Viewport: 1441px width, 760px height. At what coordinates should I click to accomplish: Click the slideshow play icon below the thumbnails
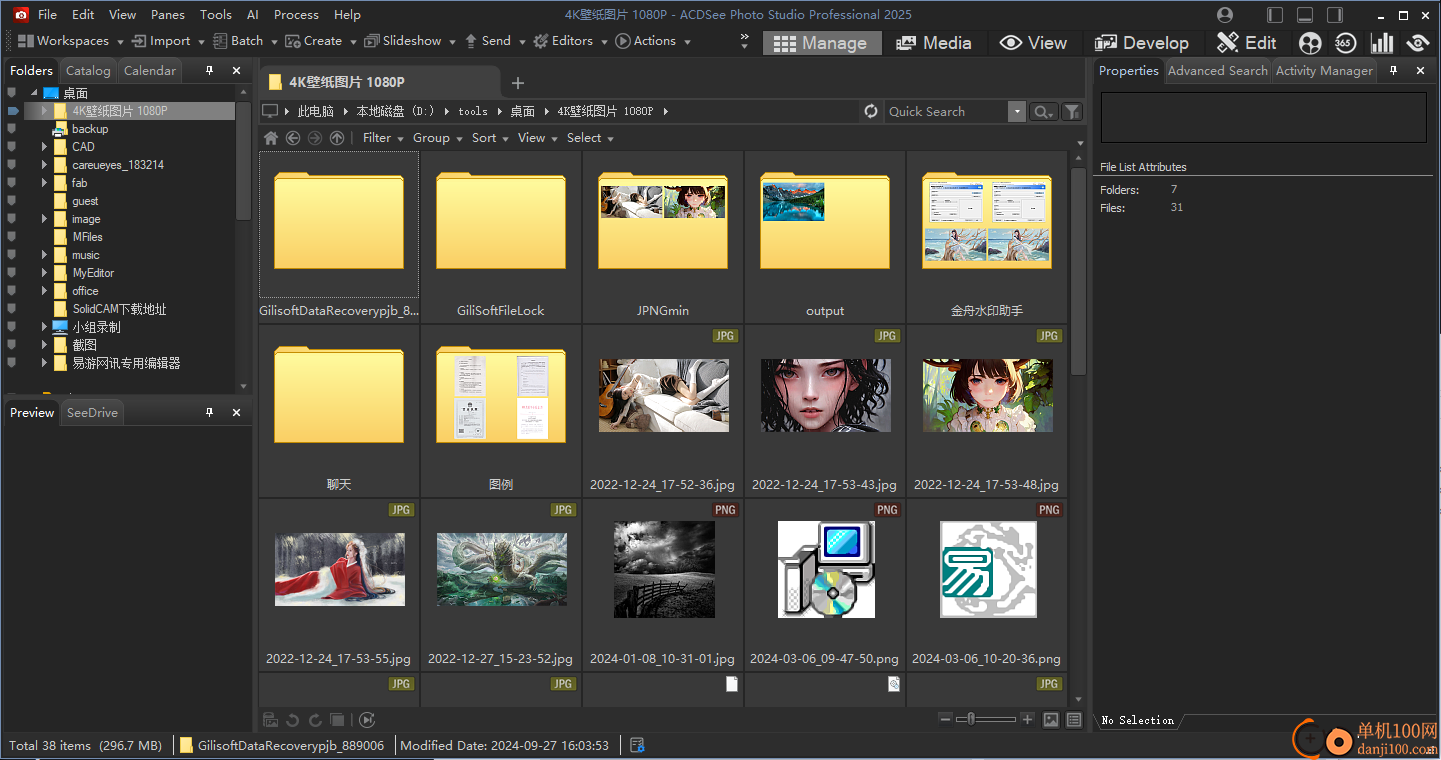click(x=367, y=720)
